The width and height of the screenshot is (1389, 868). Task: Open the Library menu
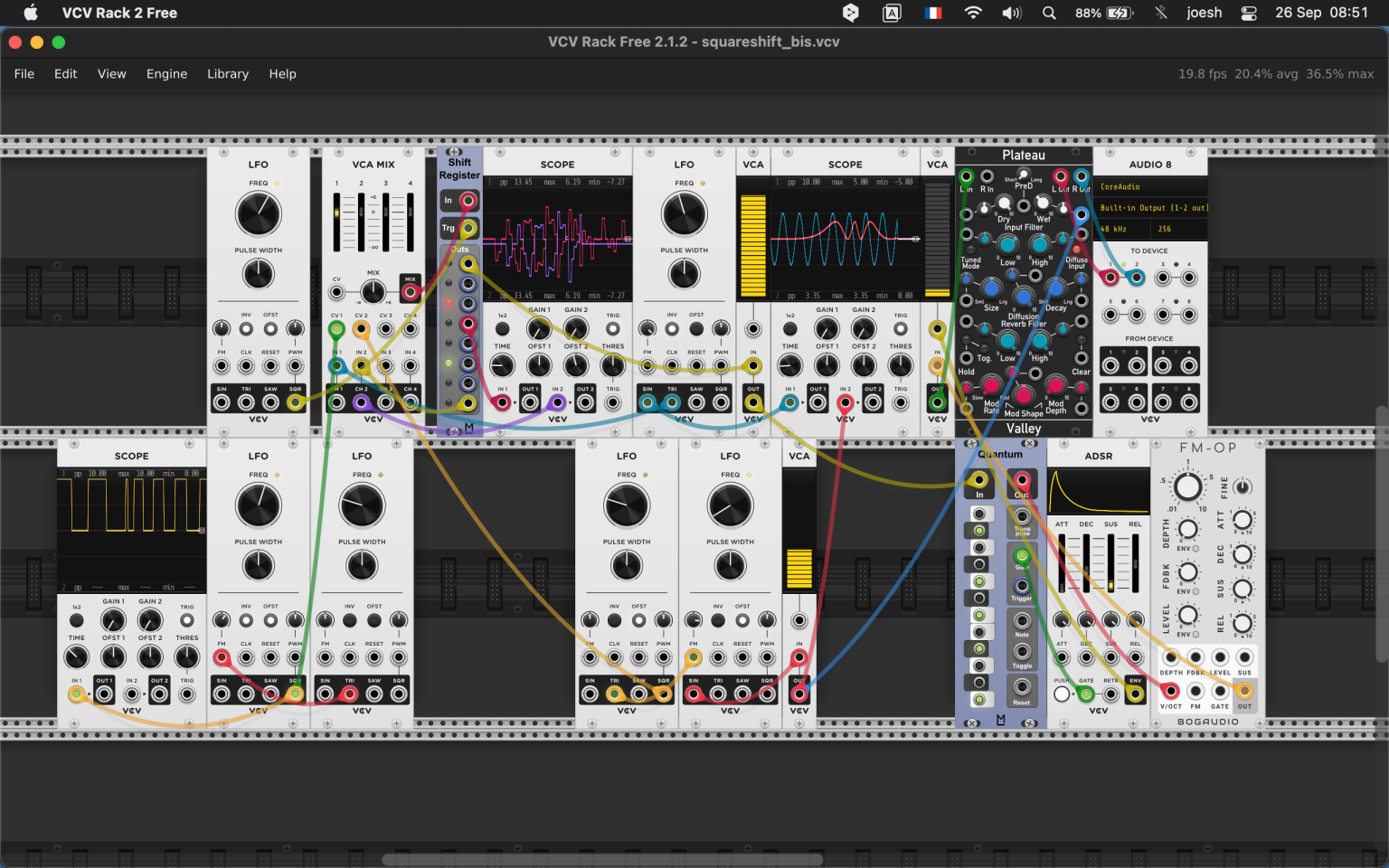[x=228, y=74]
